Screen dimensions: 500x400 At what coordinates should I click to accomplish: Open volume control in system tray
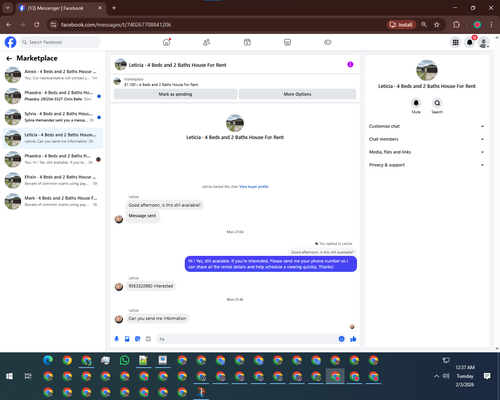(x=446, y=376)
